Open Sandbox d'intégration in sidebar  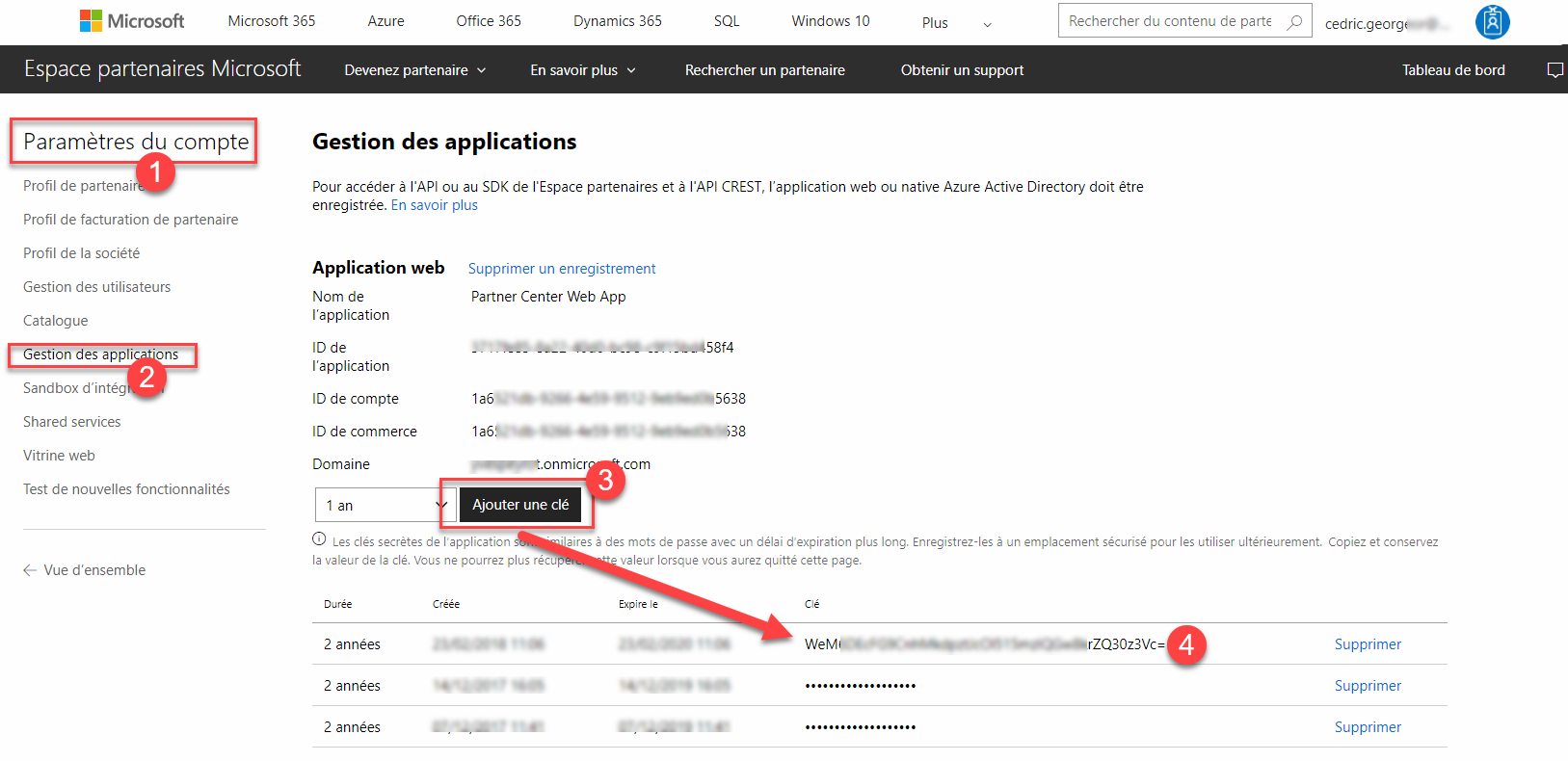click(93, 388)
